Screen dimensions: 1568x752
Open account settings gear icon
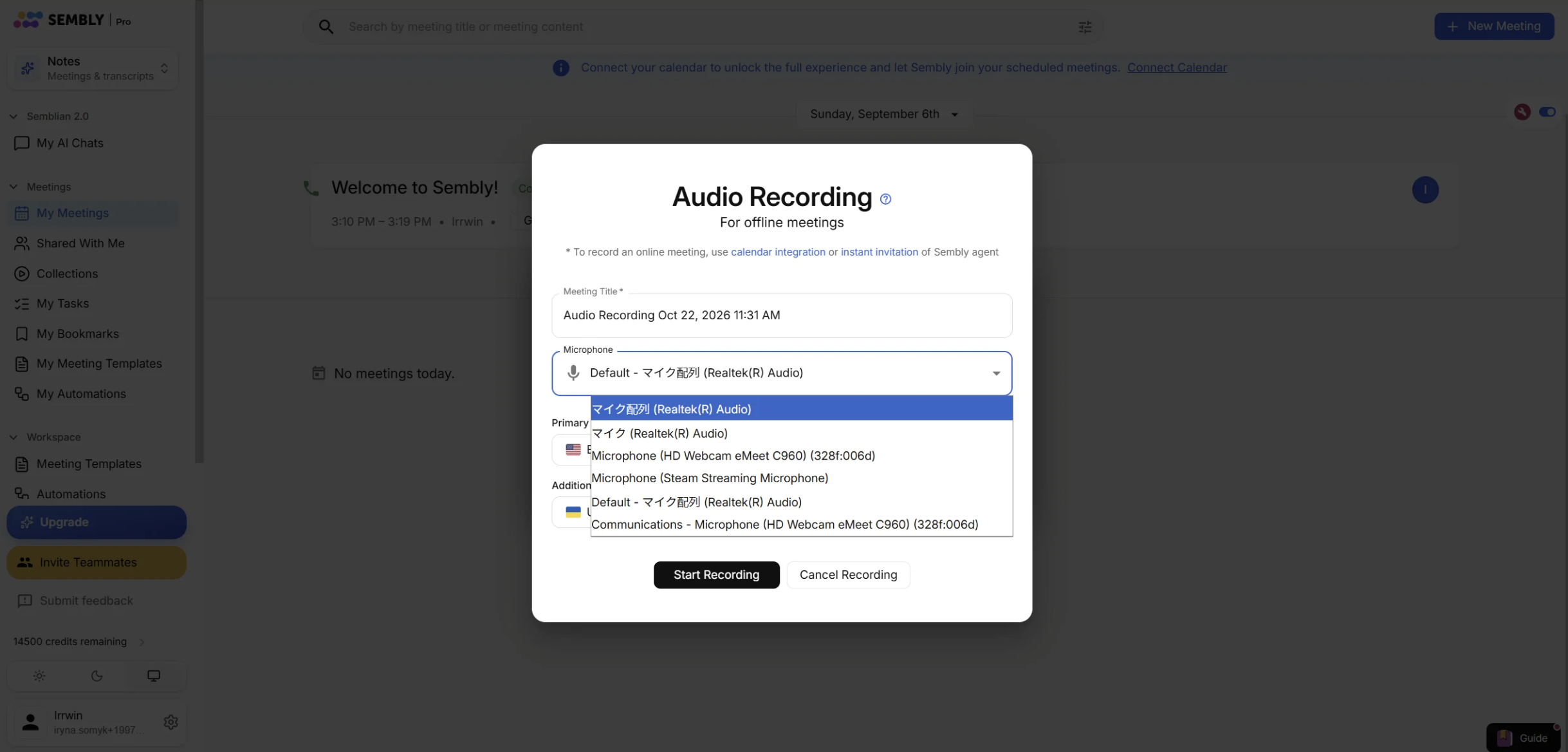[x=171, y=722]
